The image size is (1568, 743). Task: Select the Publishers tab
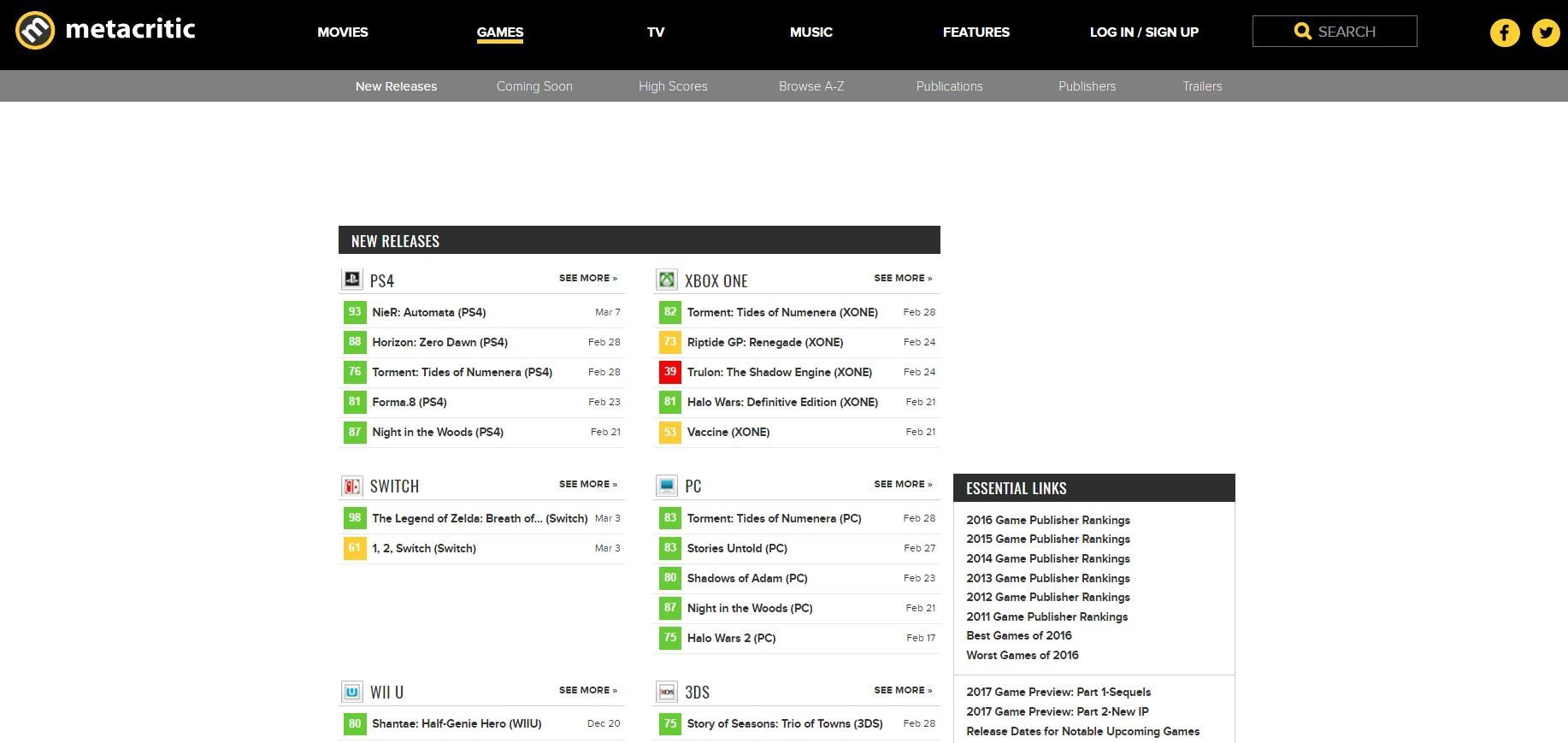(x=1087, y=86)
